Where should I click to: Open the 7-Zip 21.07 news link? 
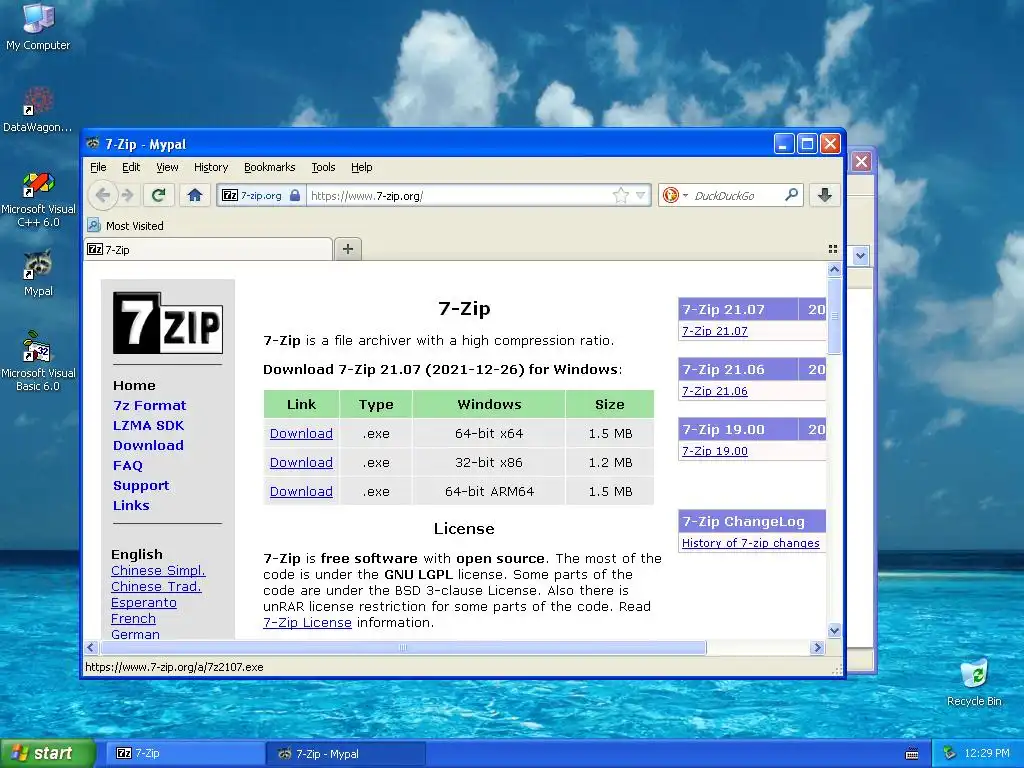(714, 331)
